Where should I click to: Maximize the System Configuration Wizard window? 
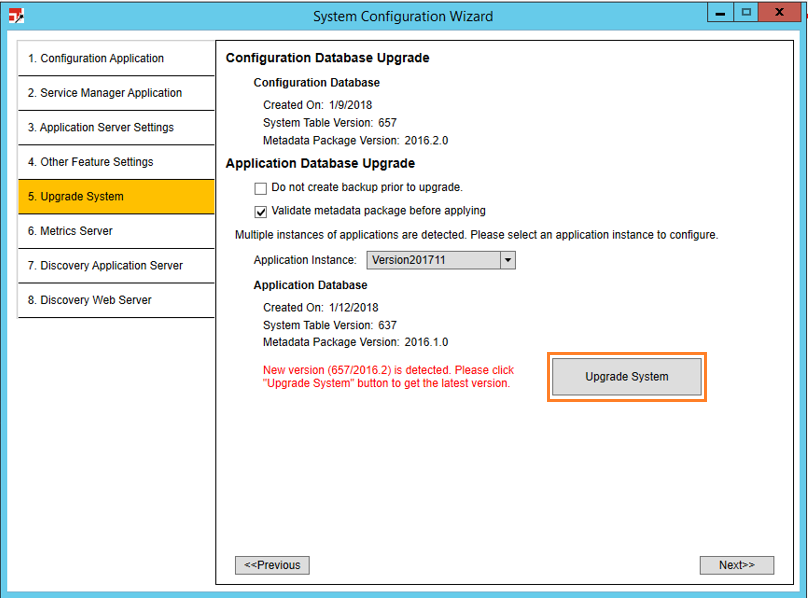pyautogui.click(x=746, y=12)
